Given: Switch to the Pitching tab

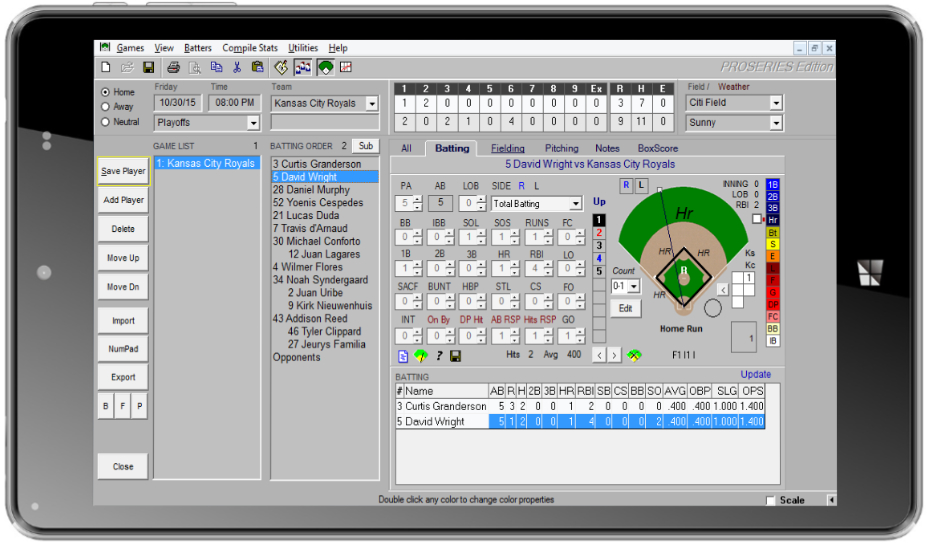Looking at the screenshot, I should [562, 149].
